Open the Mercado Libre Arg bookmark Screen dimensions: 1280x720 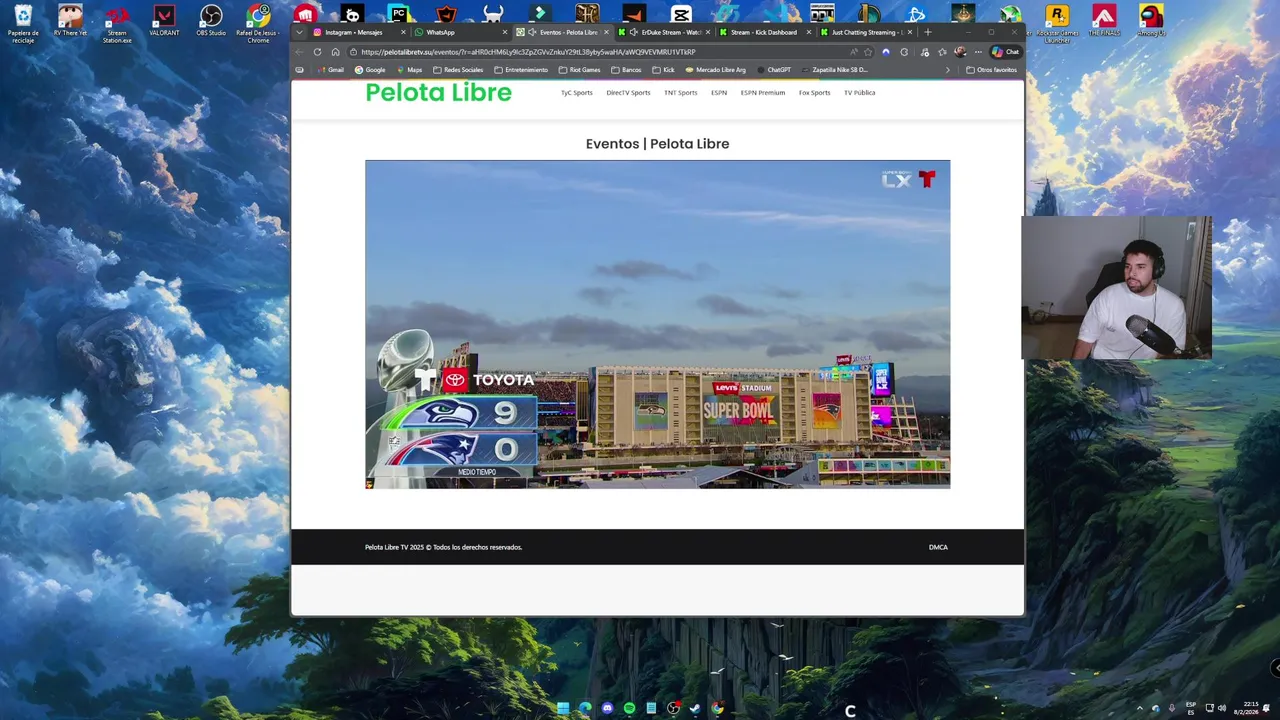pos(715,70)
